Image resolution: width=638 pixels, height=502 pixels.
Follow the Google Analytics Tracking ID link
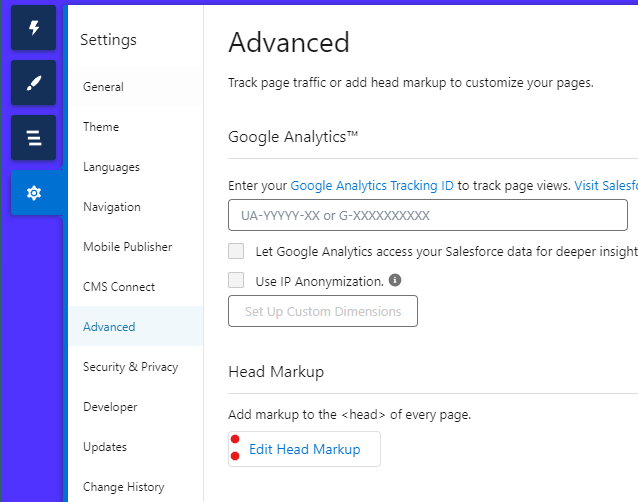372,185
